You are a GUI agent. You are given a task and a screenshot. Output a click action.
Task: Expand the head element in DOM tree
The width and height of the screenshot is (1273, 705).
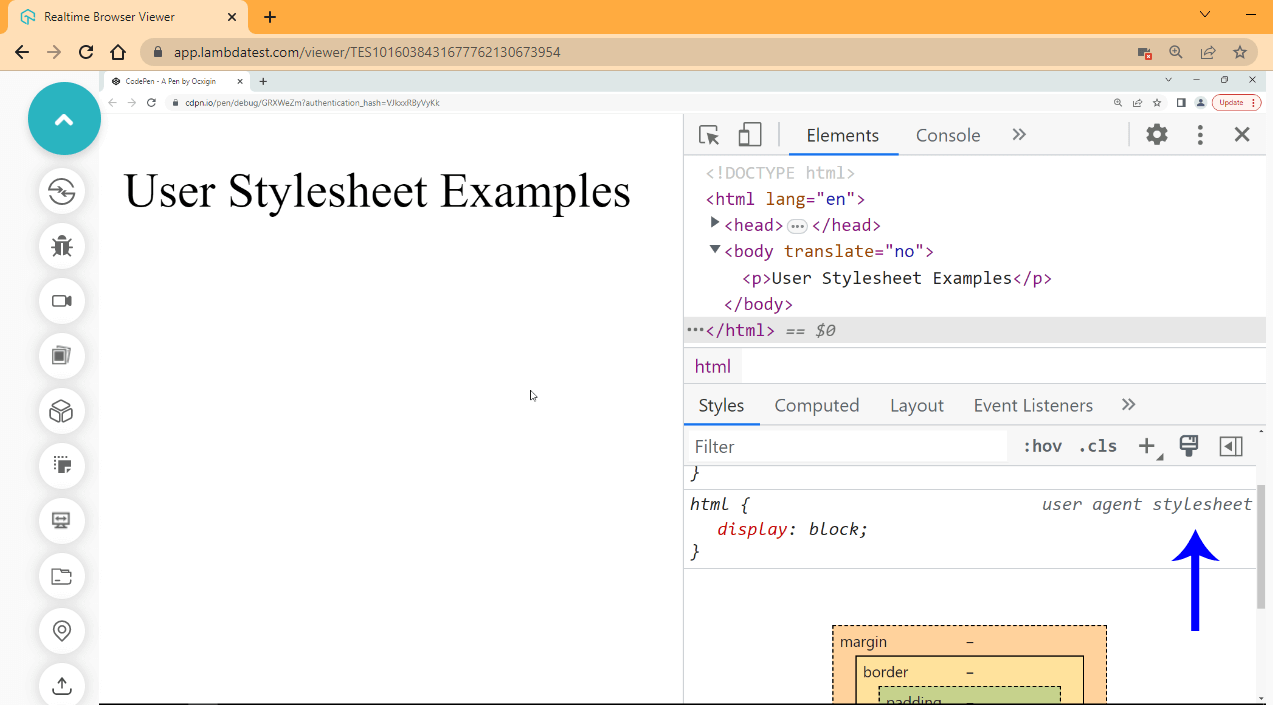click(x=715, y=224)
